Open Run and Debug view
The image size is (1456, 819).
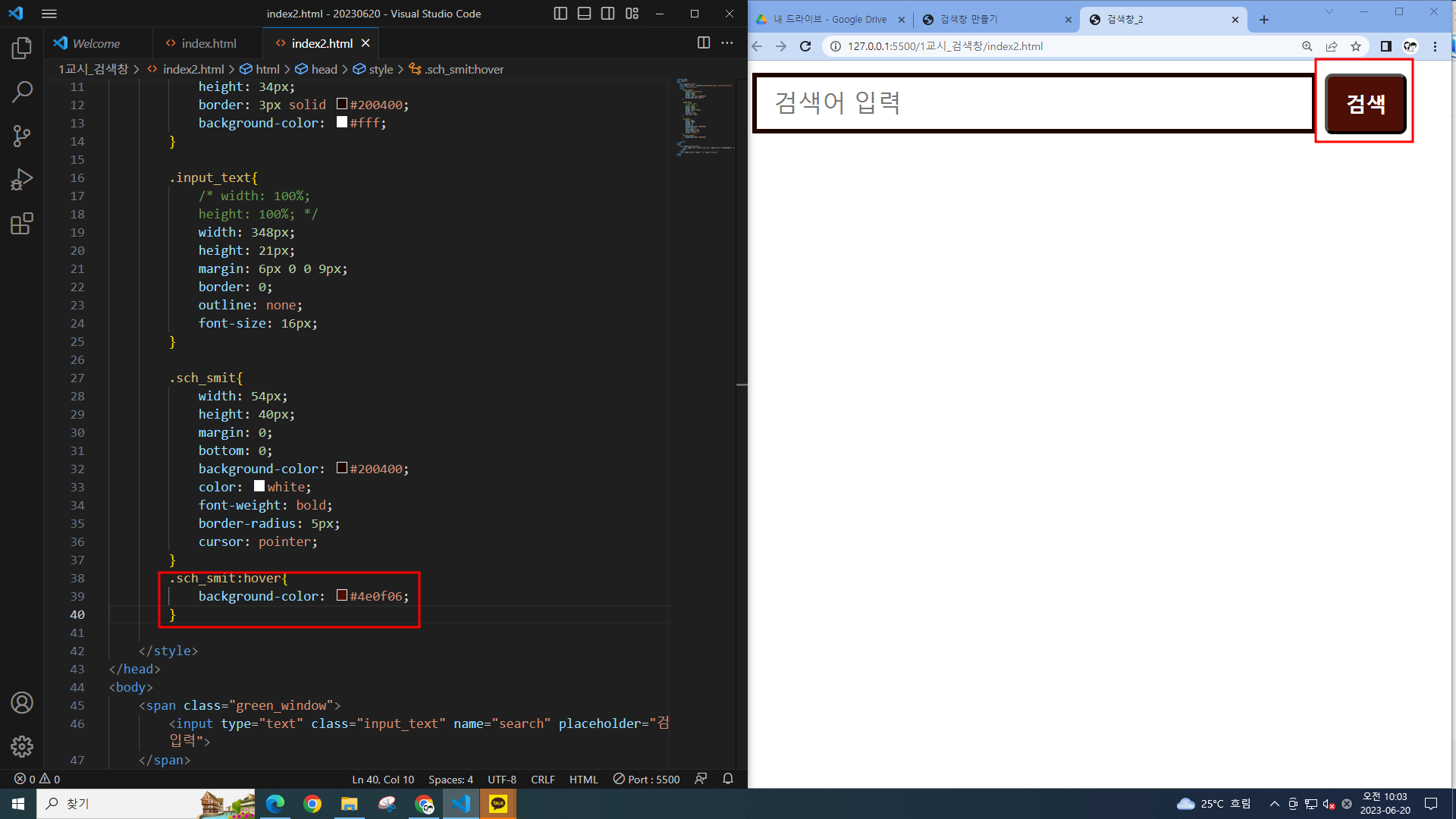[22, 180]
